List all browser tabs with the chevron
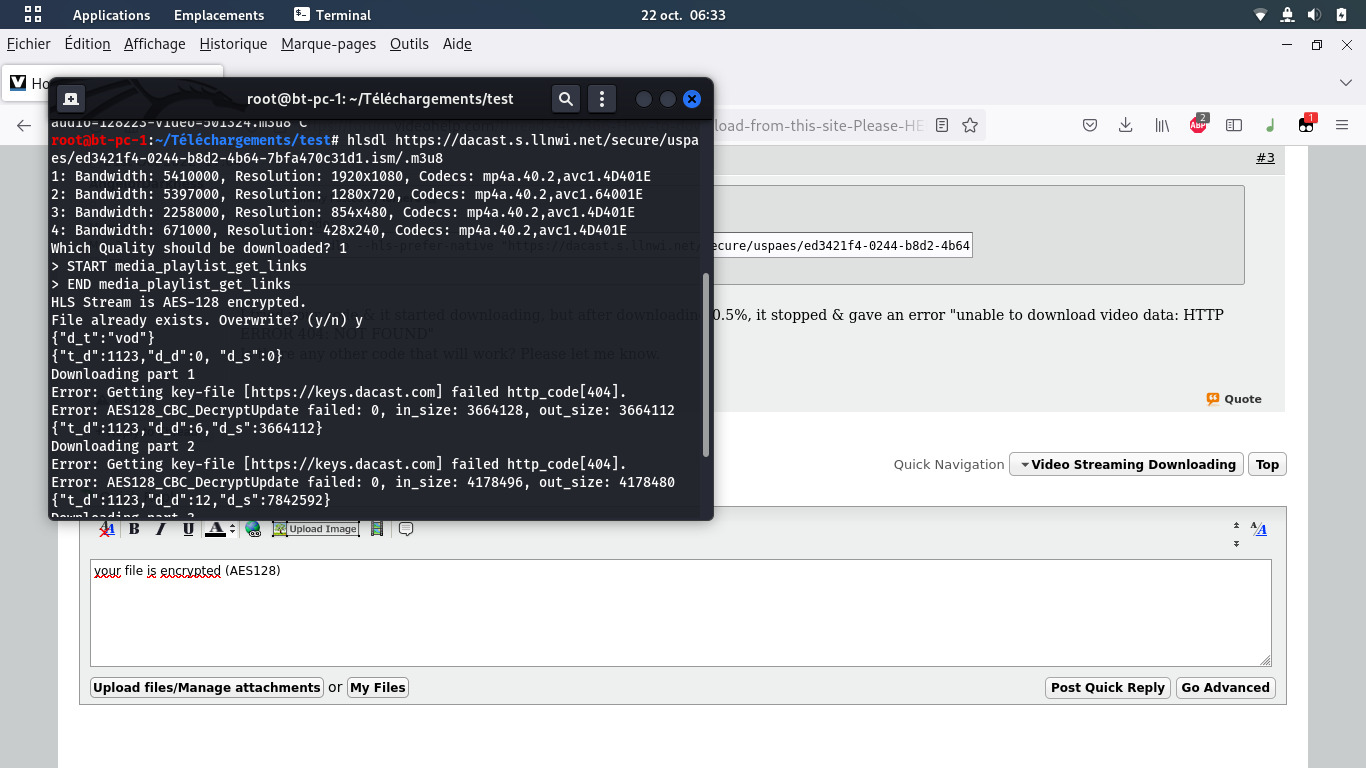 [1346, 83]
